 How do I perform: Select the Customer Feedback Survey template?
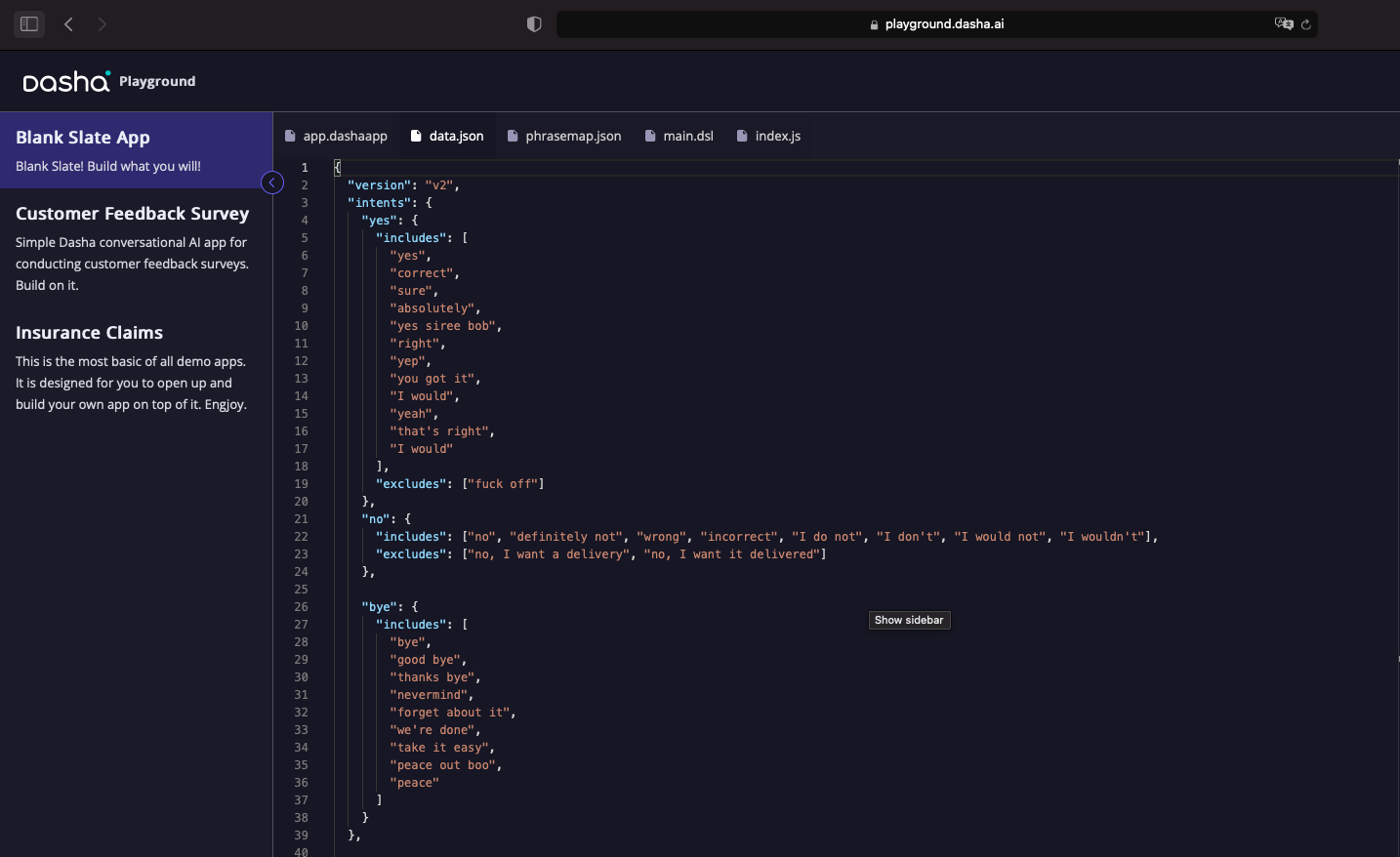136,248
